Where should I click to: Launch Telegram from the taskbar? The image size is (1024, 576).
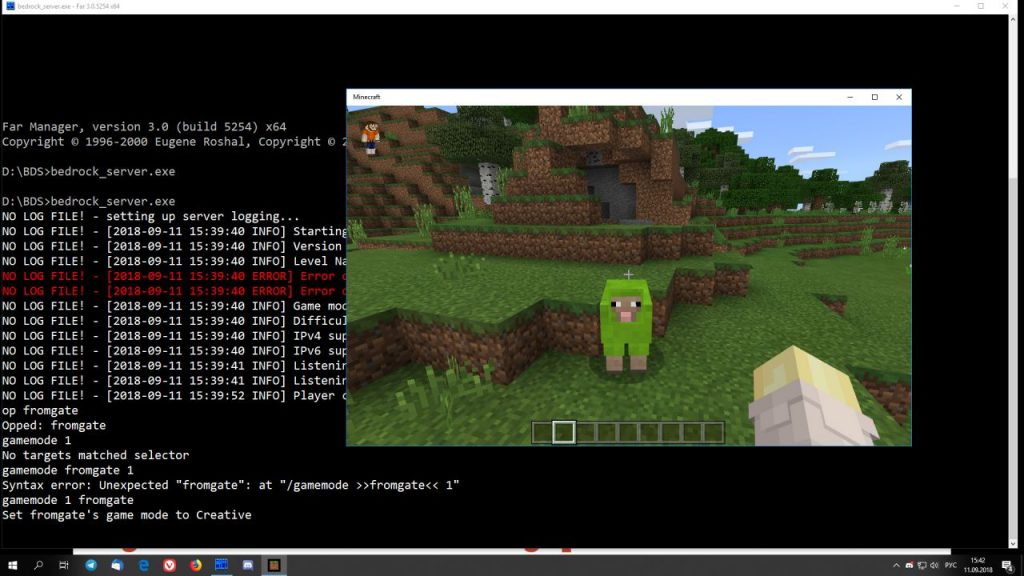91,566
